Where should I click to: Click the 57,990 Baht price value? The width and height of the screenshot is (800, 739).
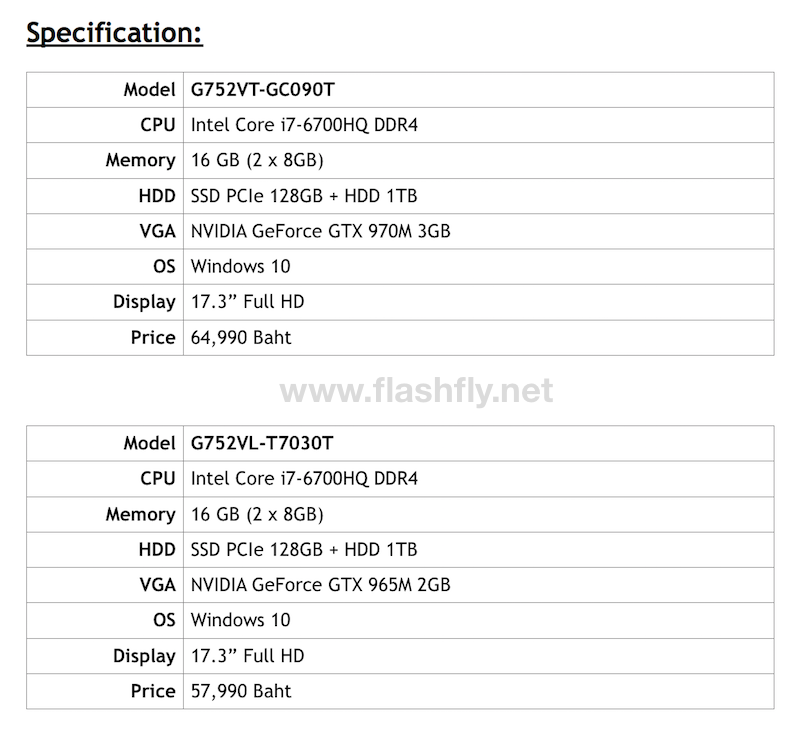pyautogui.click(x=241, y=691)
